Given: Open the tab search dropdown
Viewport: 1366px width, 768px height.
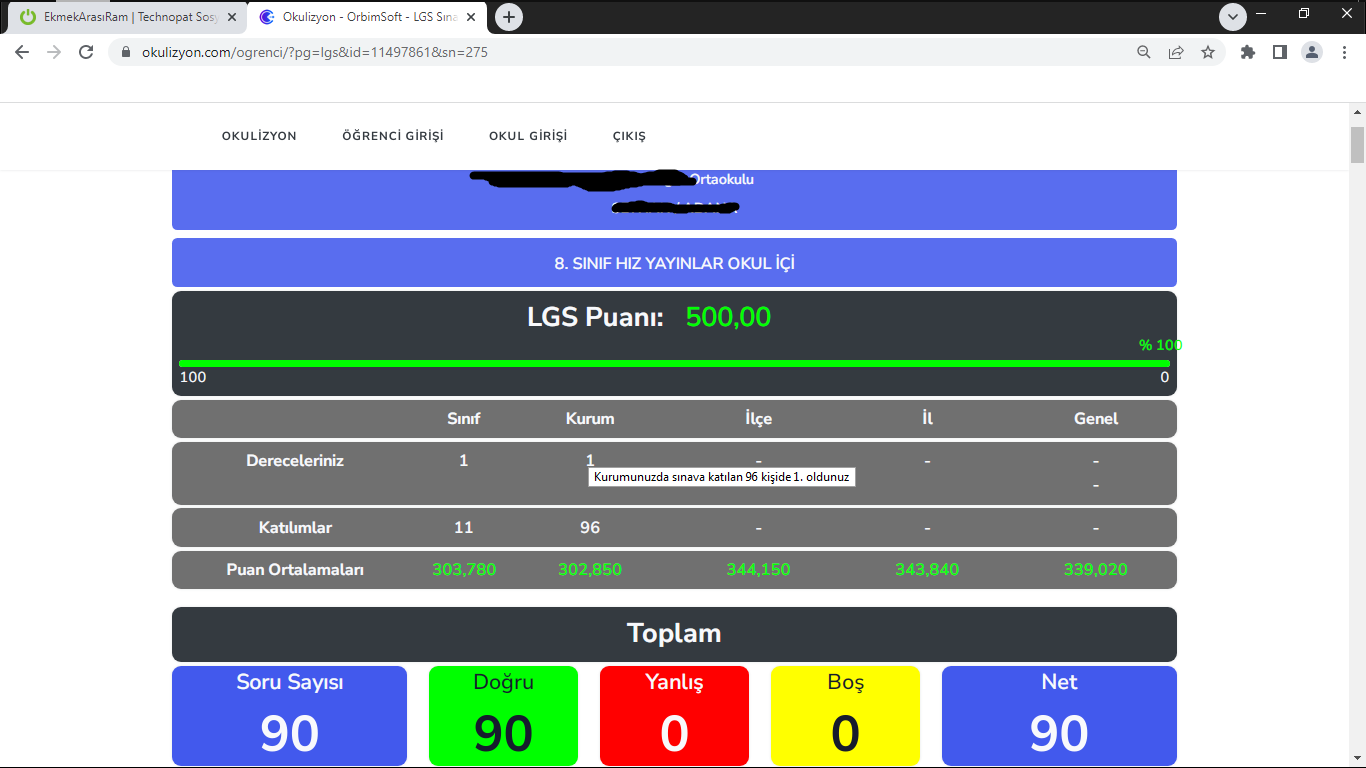Looking at the screenshot, I should 1233,17.
